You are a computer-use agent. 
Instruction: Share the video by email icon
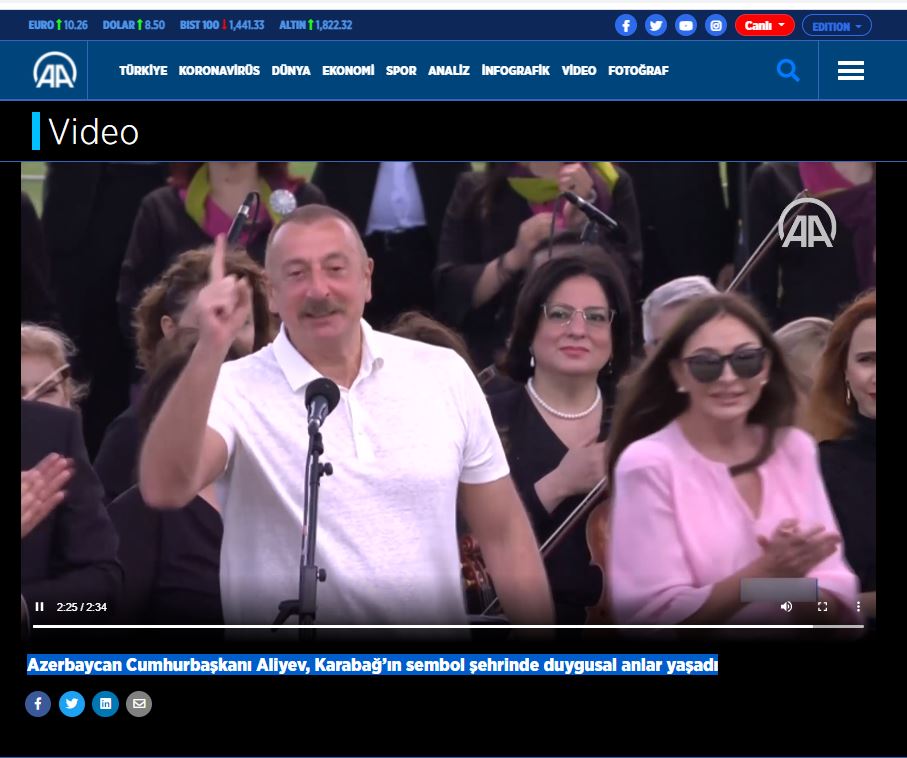(x=139, y=704)
